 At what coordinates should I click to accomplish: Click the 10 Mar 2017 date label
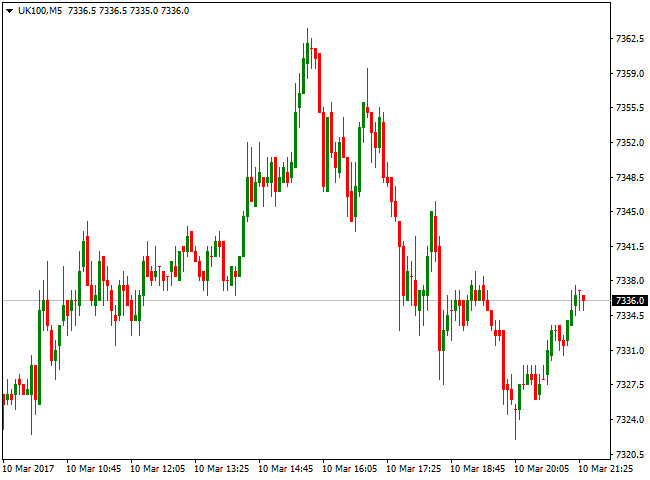point(29,469)
